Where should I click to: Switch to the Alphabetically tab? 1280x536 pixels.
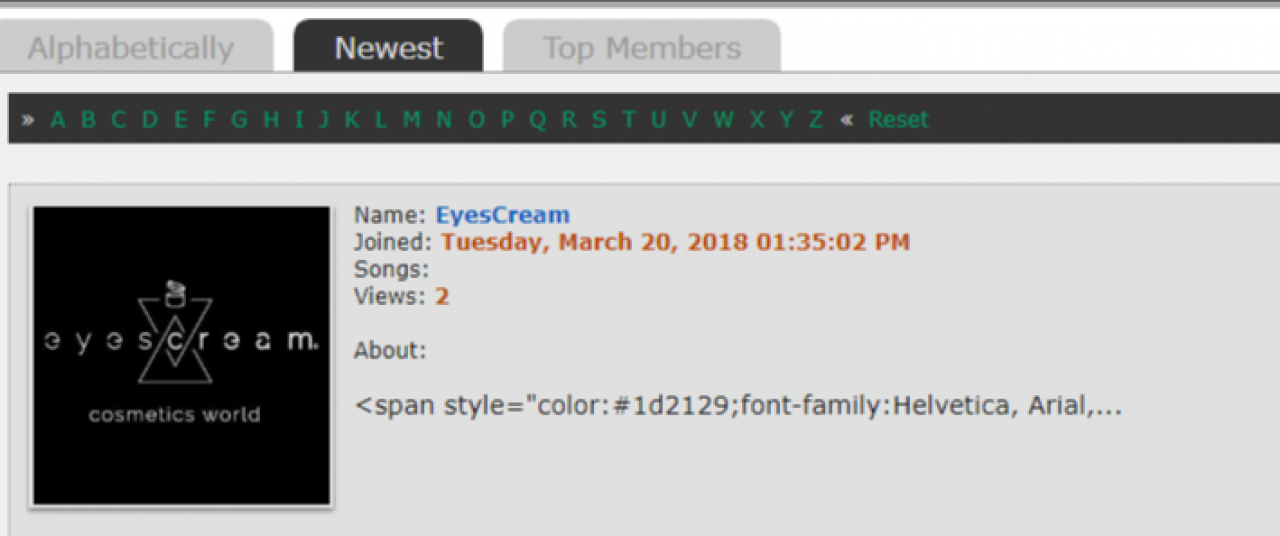[x=130, y=48]
